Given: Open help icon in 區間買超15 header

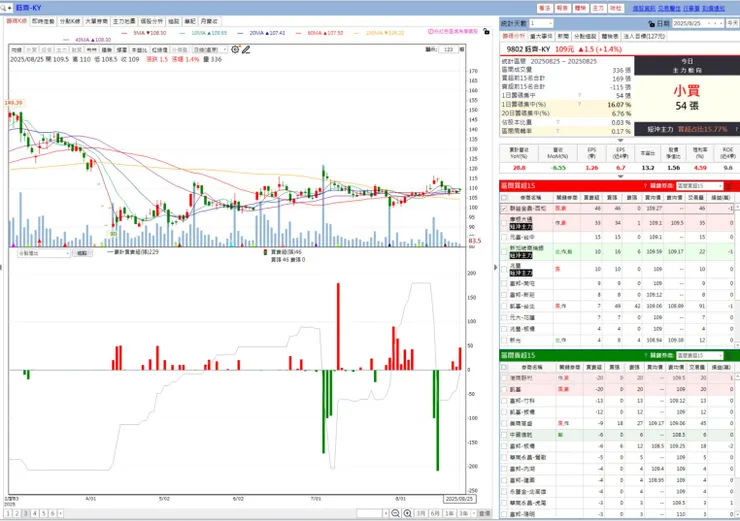Looking at the screenshot, I should point(645,186).
